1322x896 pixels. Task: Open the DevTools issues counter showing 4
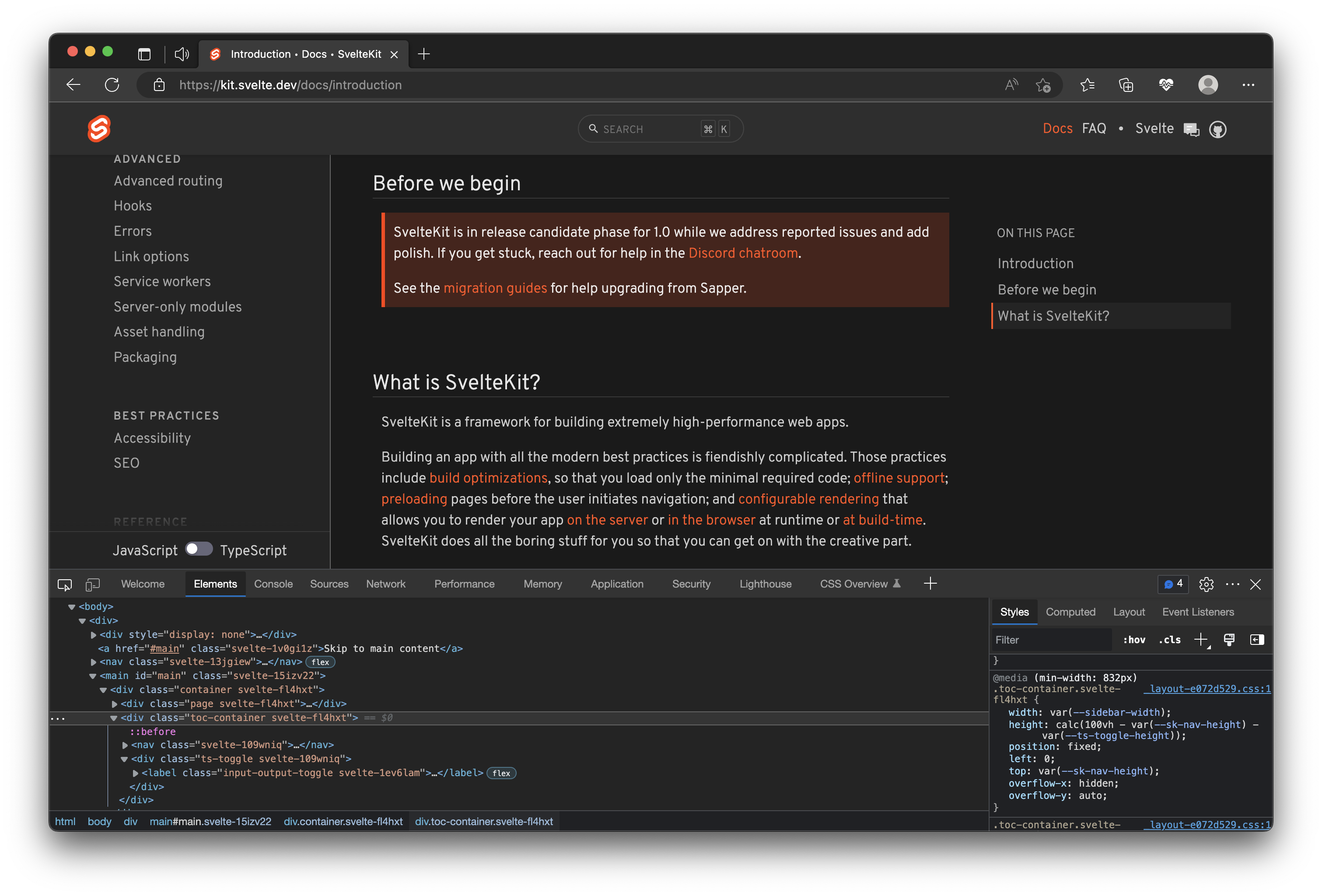(x=1173, y=584)
